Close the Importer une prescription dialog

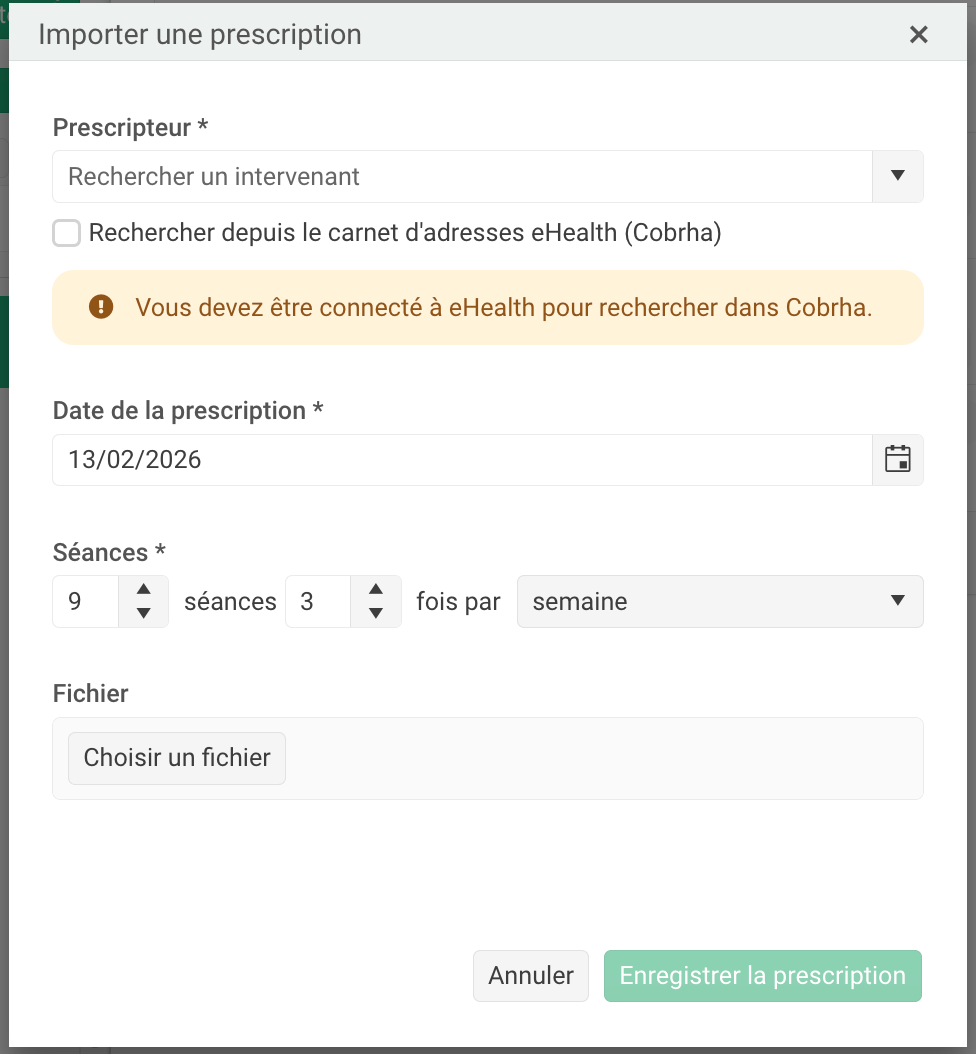tap(918, 35)
